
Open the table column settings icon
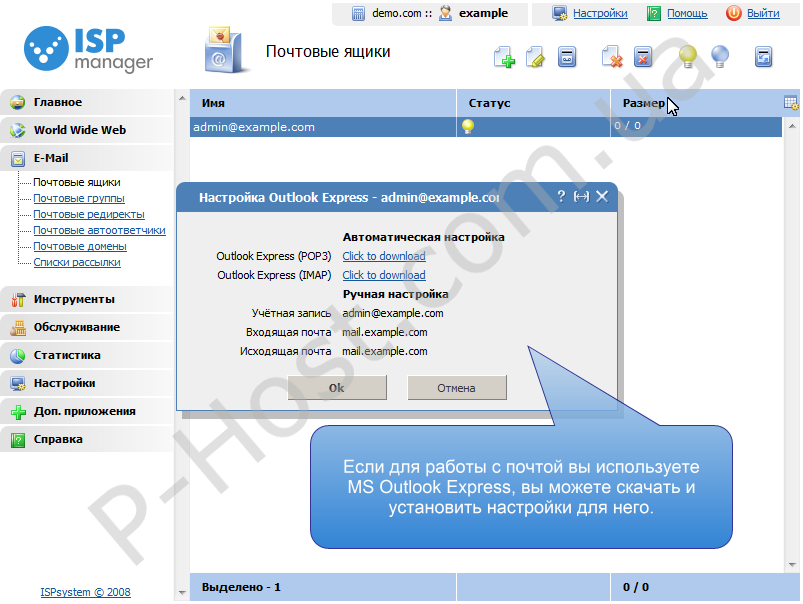(791, 102)
